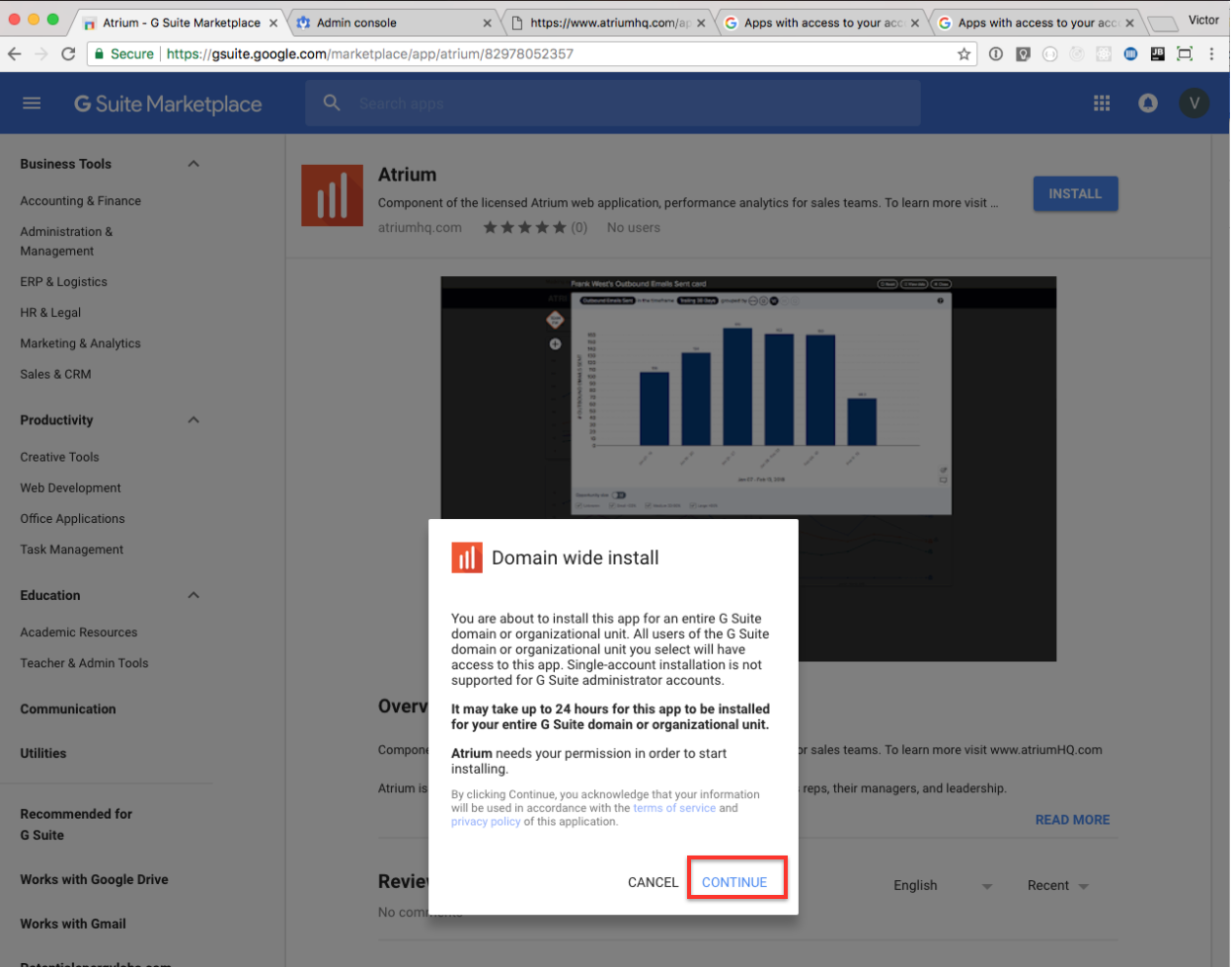1232x967 pixels.
Task: Click the JB extension icon
Action: [x=1158, y=54]
